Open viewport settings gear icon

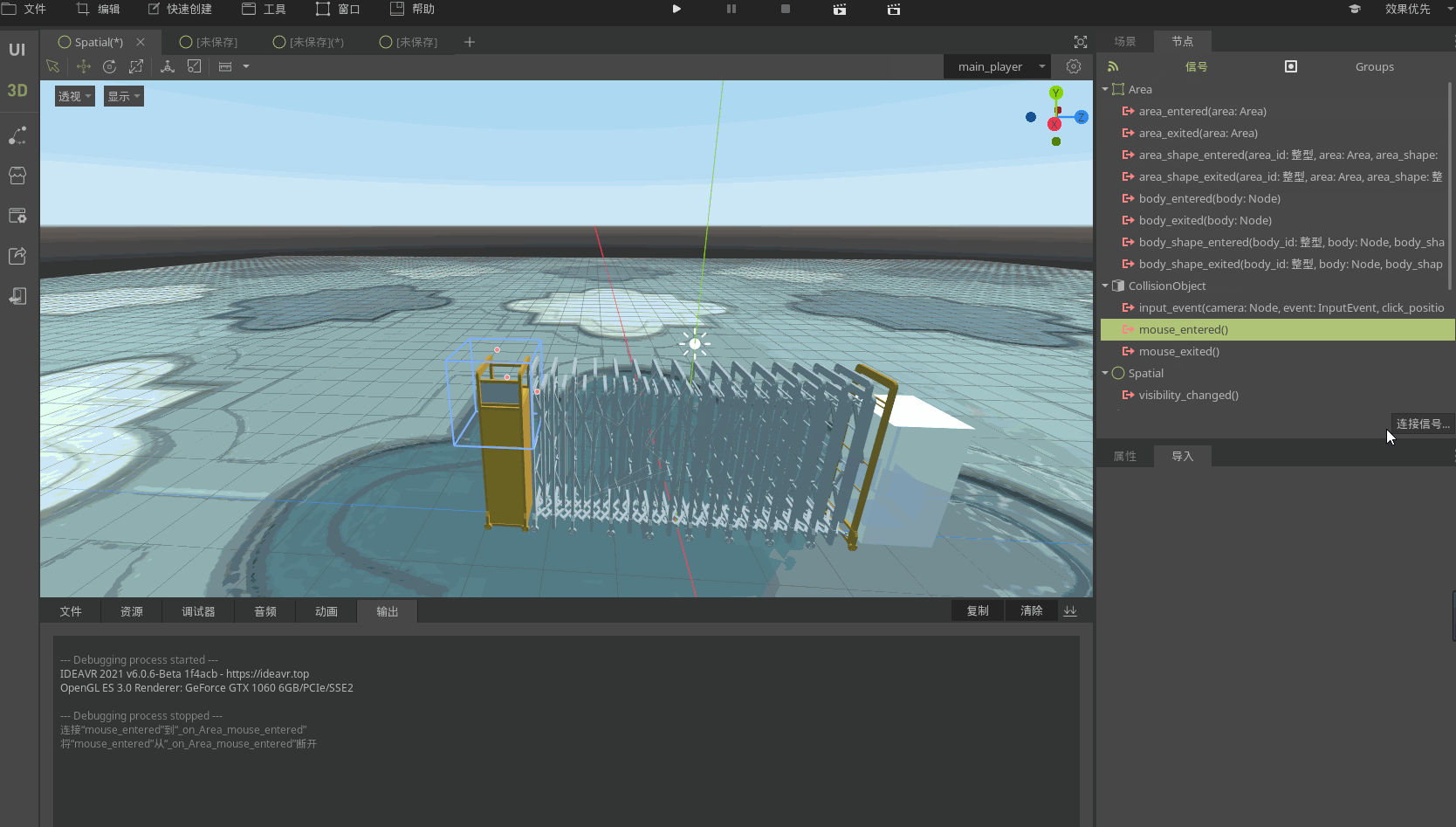pos(1074,66)
